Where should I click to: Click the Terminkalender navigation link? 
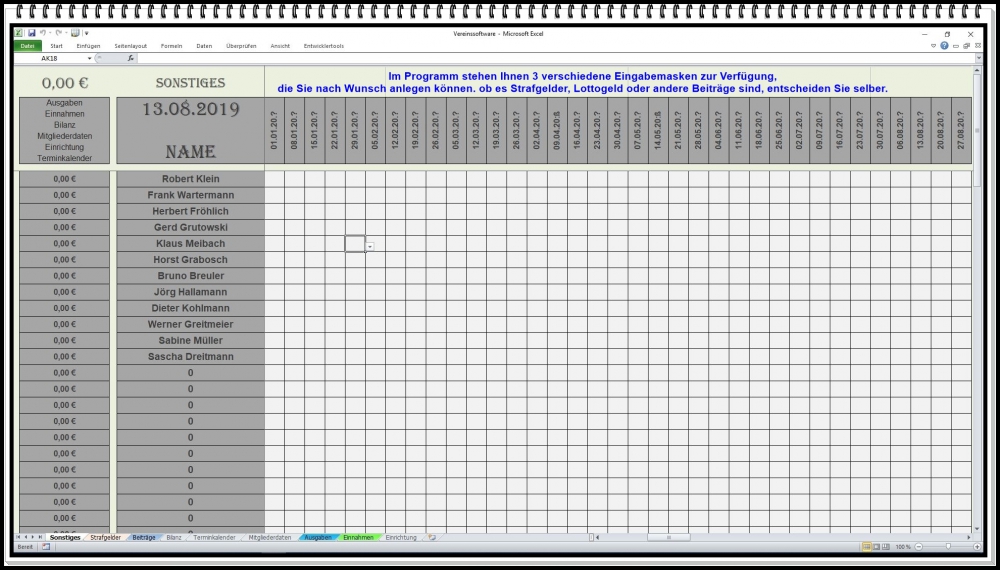click(65, 158)
